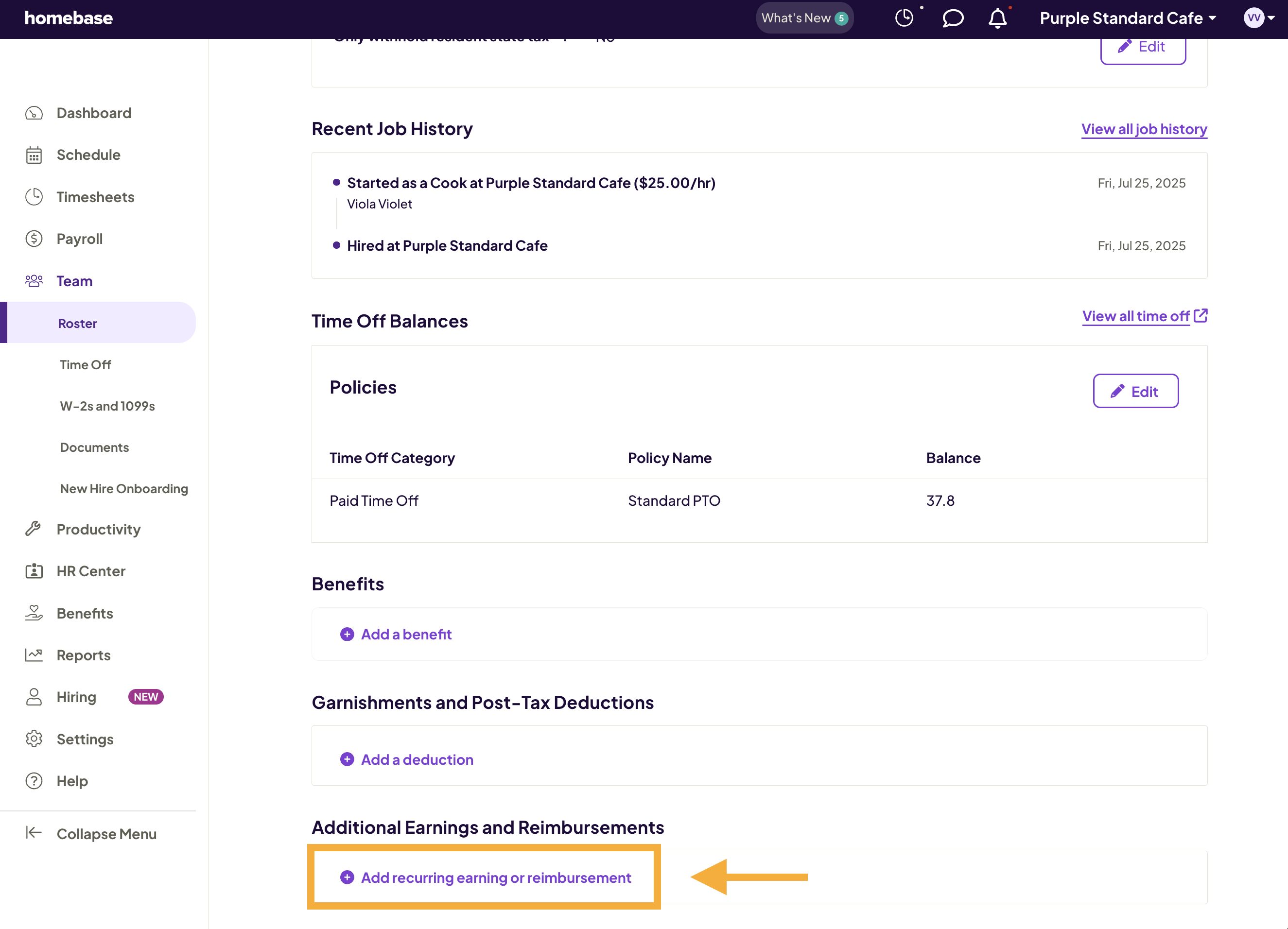1288x929 pixels.
Task: Click the 37.8 balance value
Action: (940, 501)
